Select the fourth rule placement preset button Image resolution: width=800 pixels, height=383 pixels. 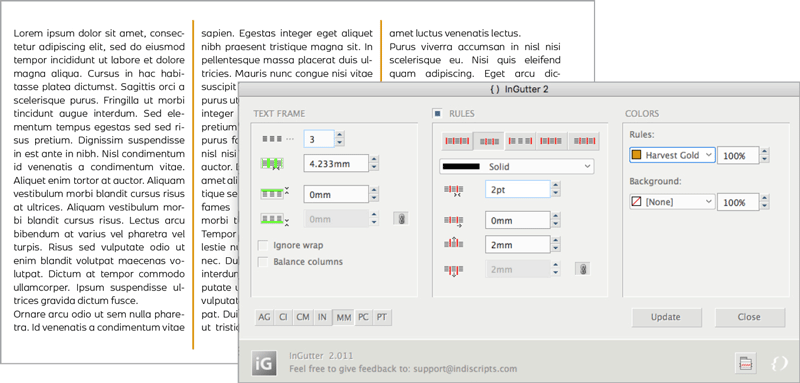click(552, 141)
